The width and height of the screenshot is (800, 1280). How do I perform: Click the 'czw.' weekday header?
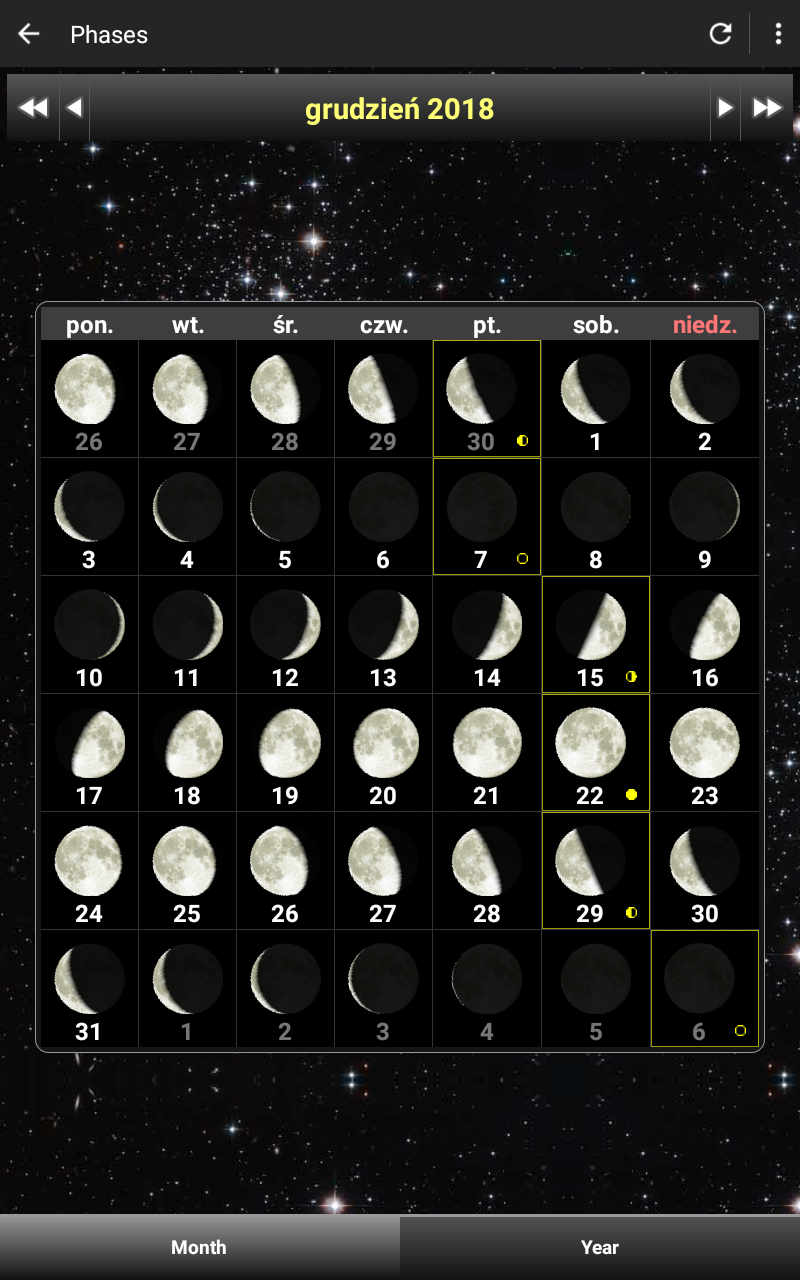pos(383,325)
